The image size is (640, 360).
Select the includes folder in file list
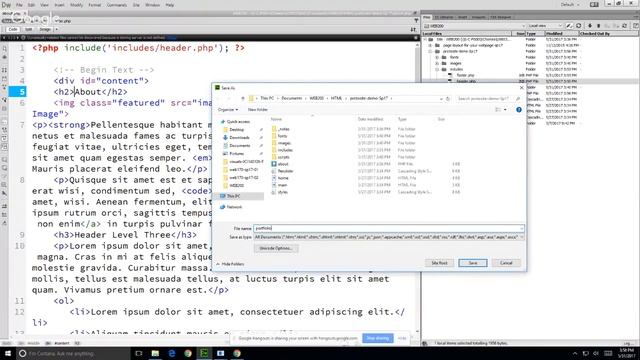[x=285, y=150]
